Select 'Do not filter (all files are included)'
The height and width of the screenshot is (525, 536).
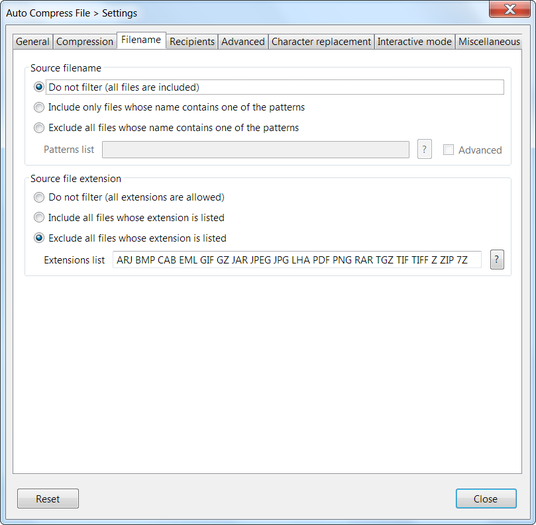coord(39,87)
